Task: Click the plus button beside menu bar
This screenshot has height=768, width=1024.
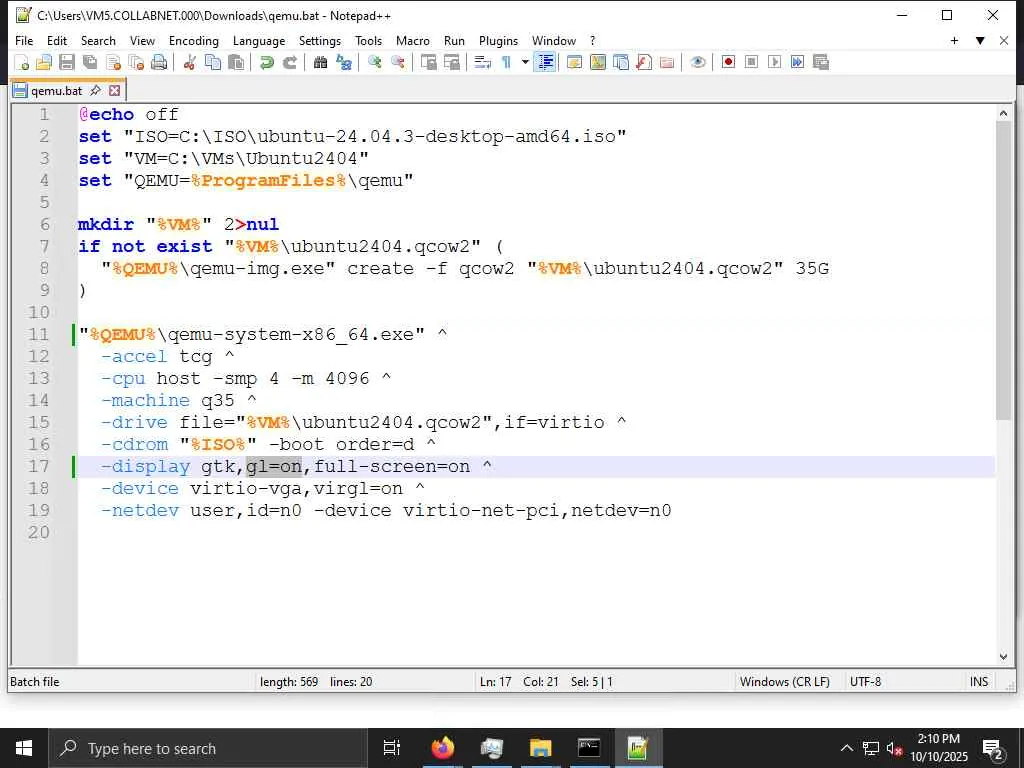Action: pos(954,40)
